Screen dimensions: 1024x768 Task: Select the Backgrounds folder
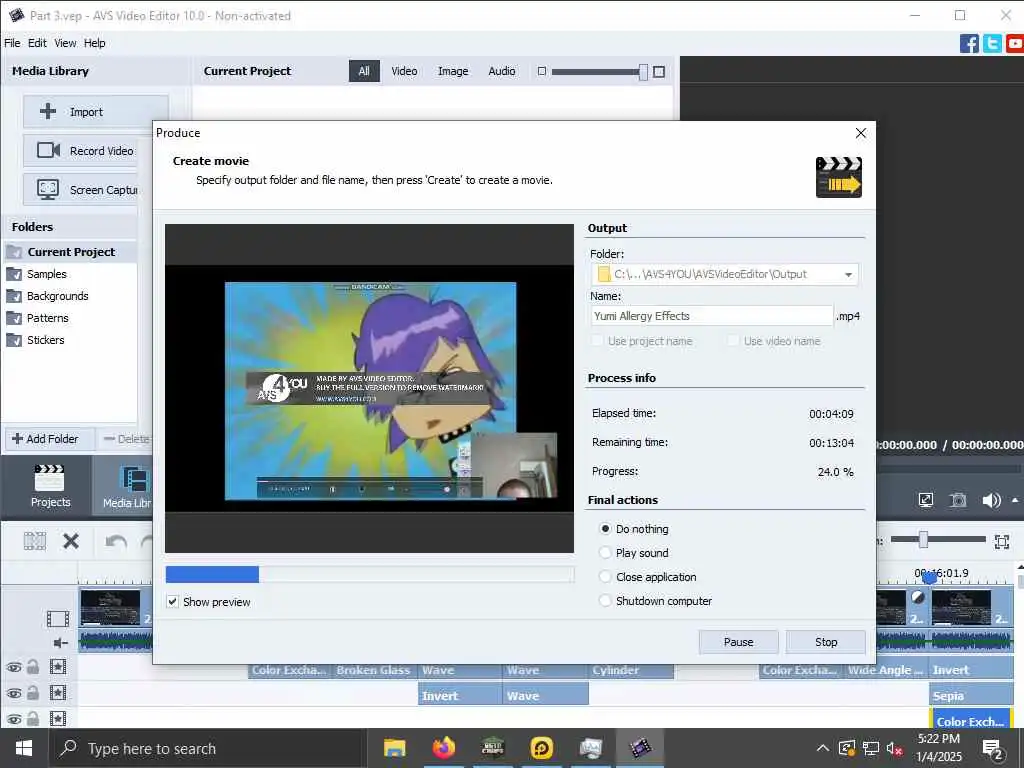pos(57,296)
